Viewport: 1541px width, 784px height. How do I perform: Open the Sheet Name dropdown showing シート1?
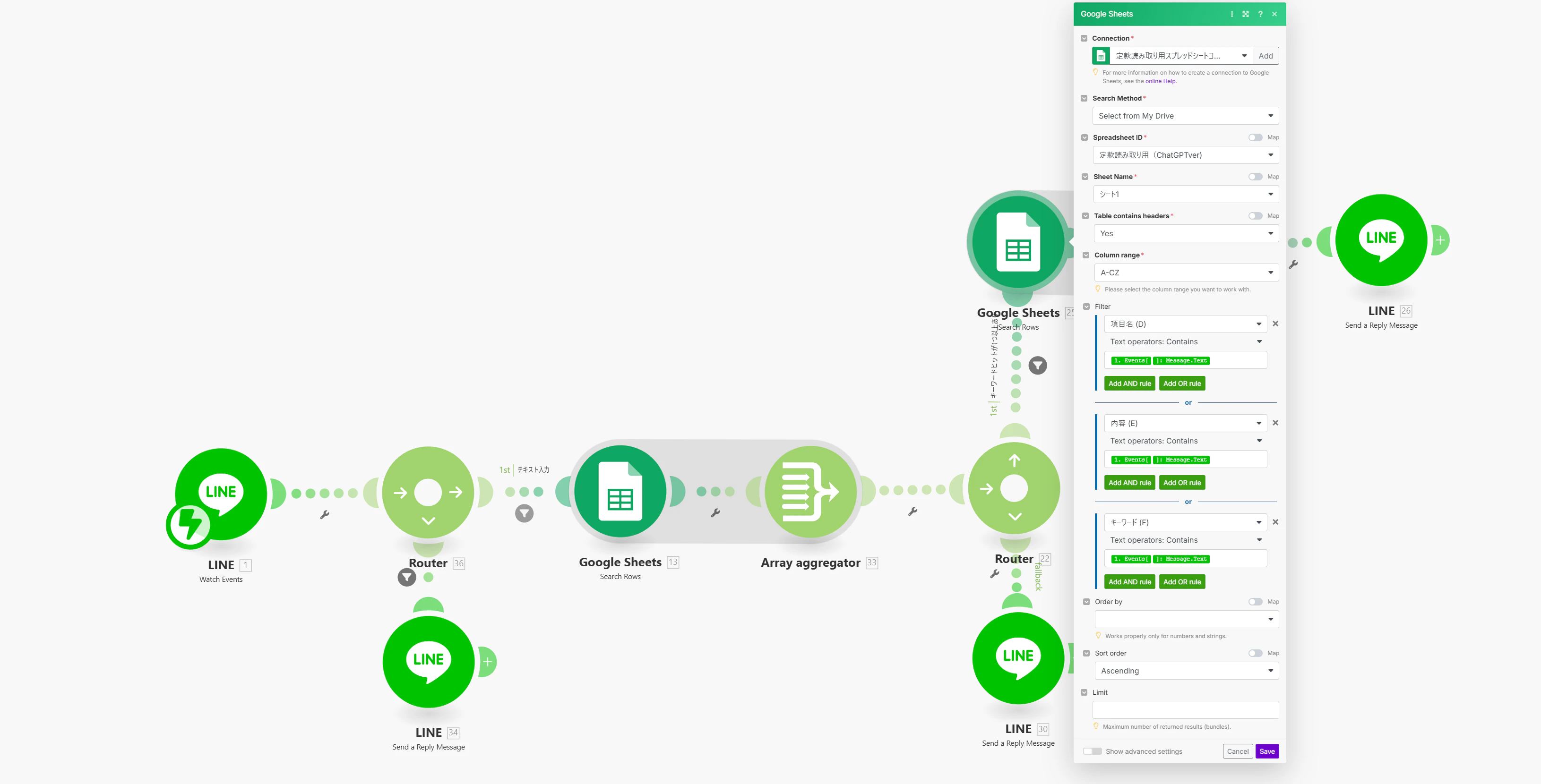pyautogui.click(x=1186, y=194)
